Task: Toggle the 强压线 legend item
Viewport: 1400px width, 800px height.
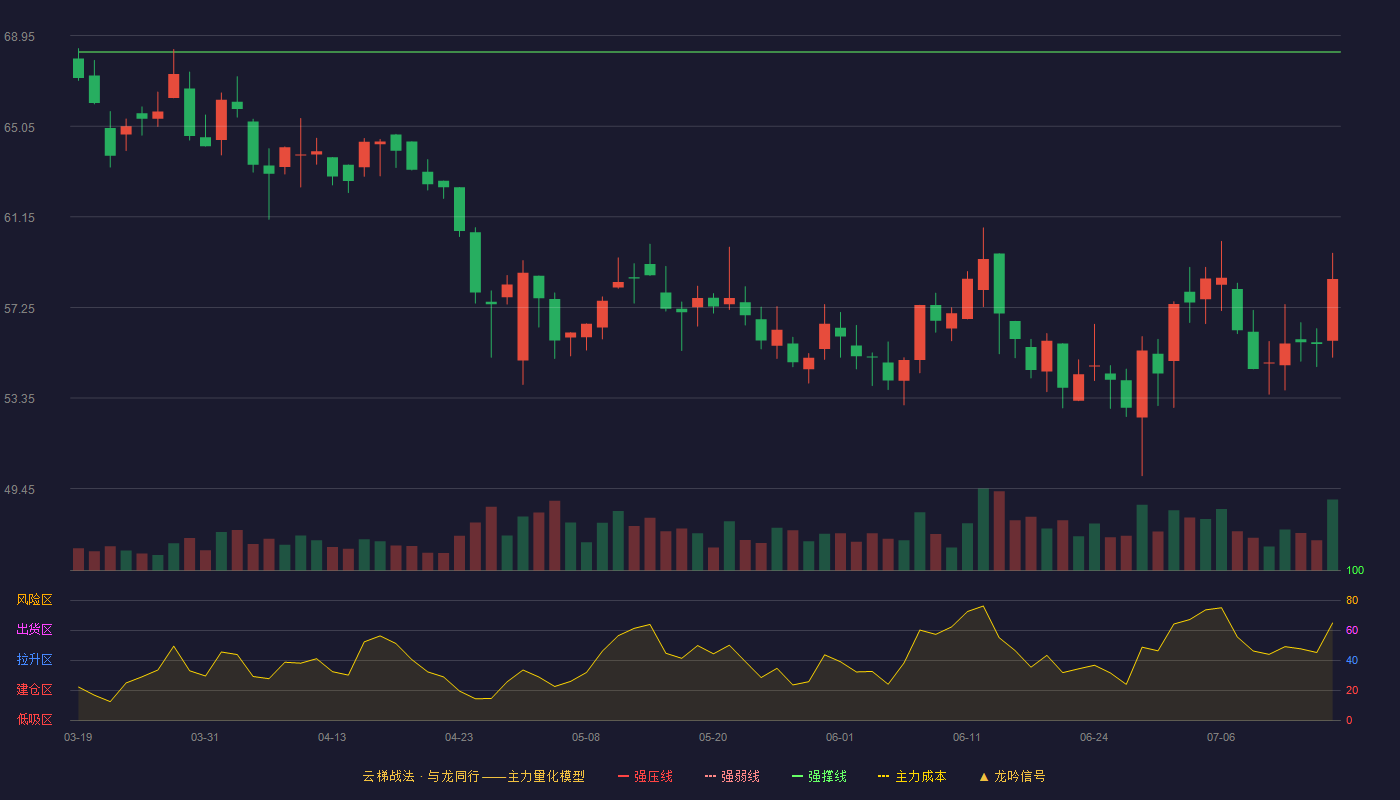Action: coord(645,776)
